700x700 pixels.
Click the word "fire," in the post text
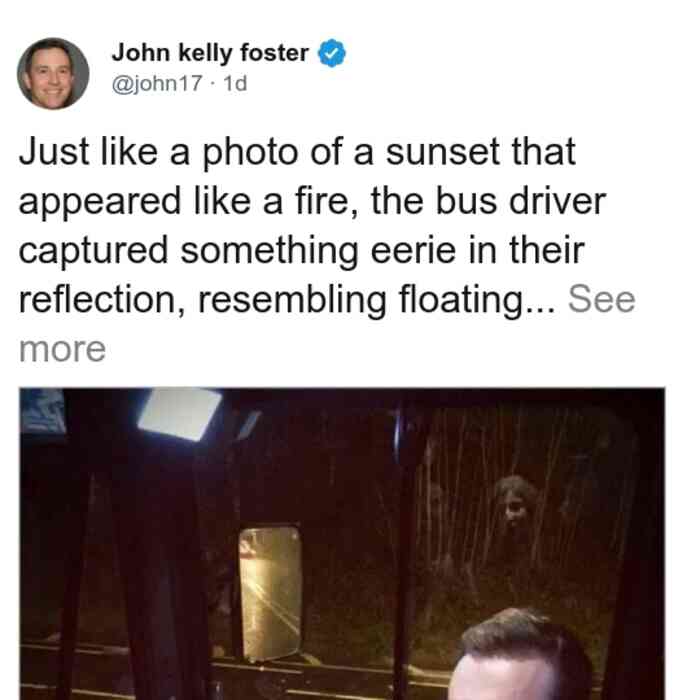tap(326, 202)
